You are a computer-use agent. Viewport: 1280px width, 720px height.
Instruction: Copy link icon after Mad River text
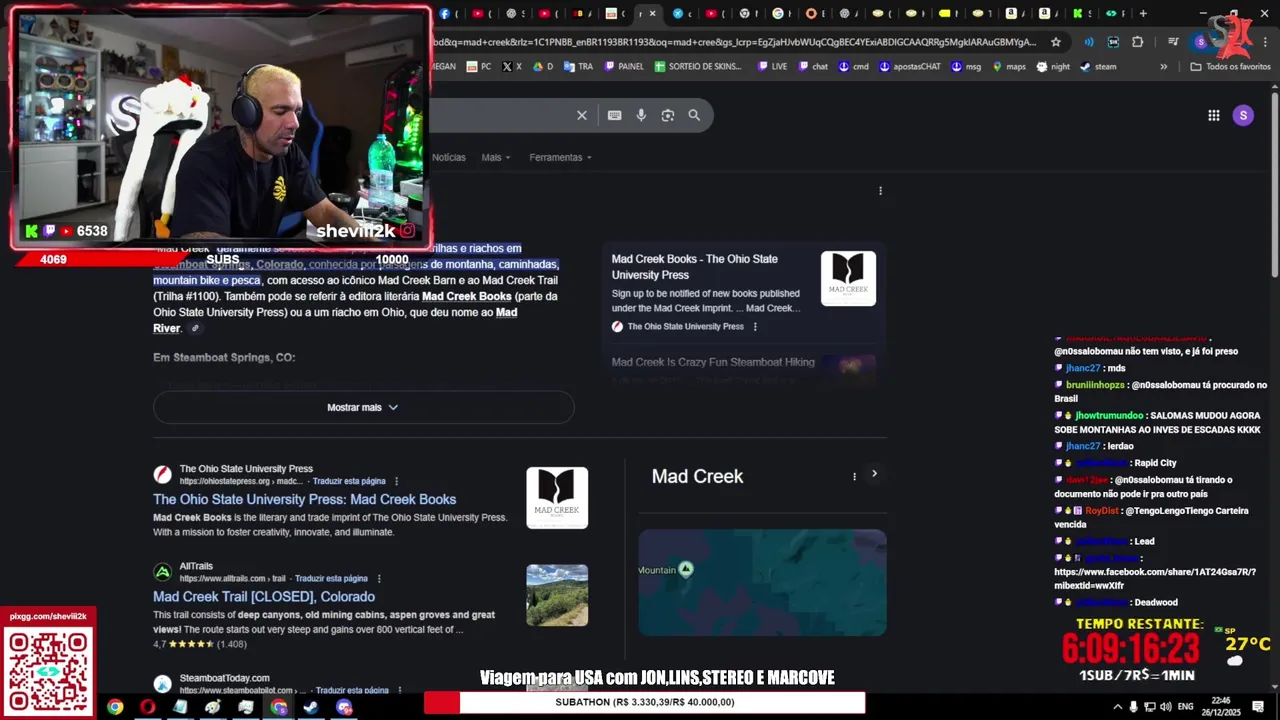coord(195,328)
